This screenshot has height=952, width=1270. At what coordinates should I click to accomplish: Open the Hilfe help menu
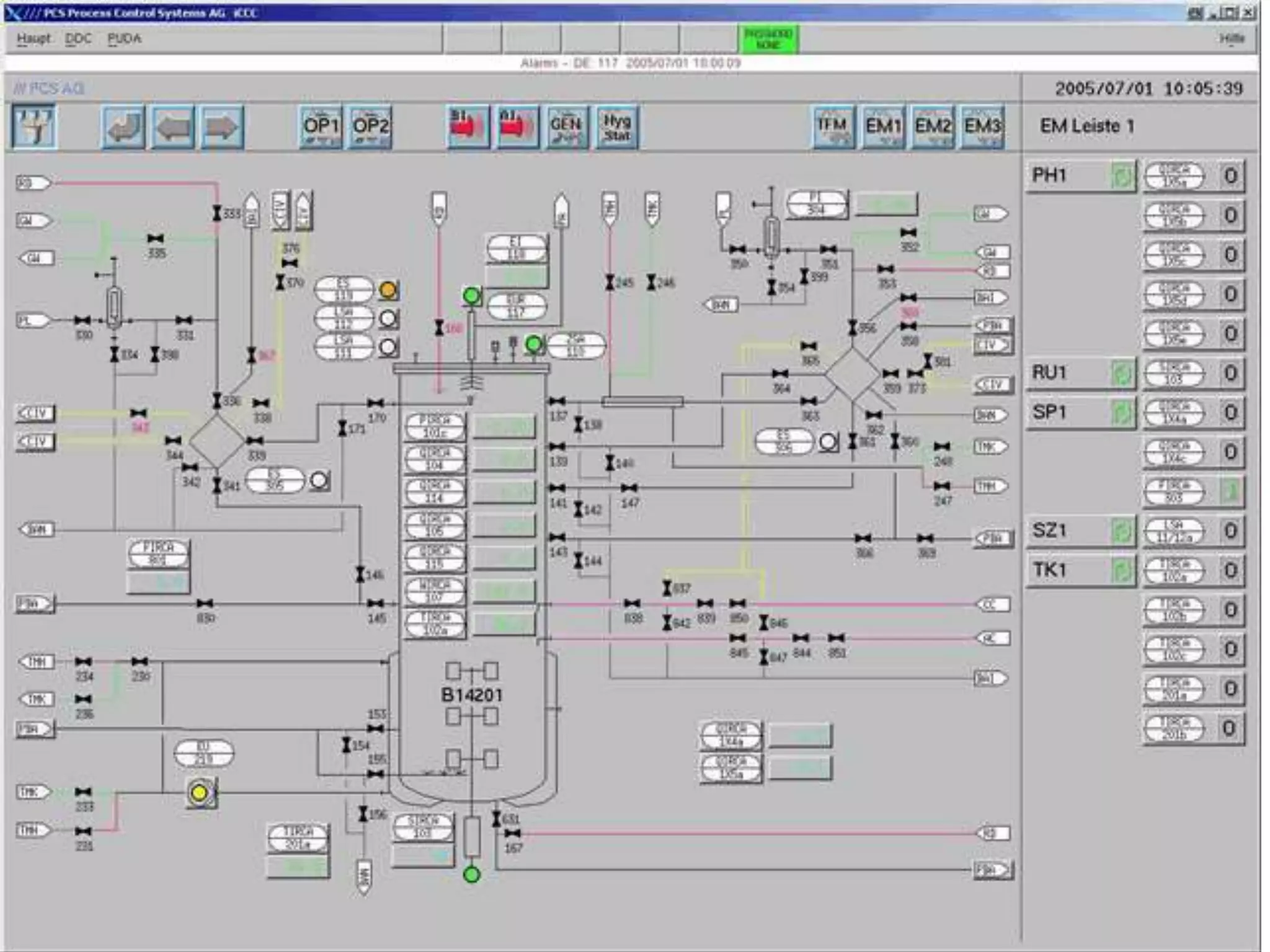[1231, 38]
